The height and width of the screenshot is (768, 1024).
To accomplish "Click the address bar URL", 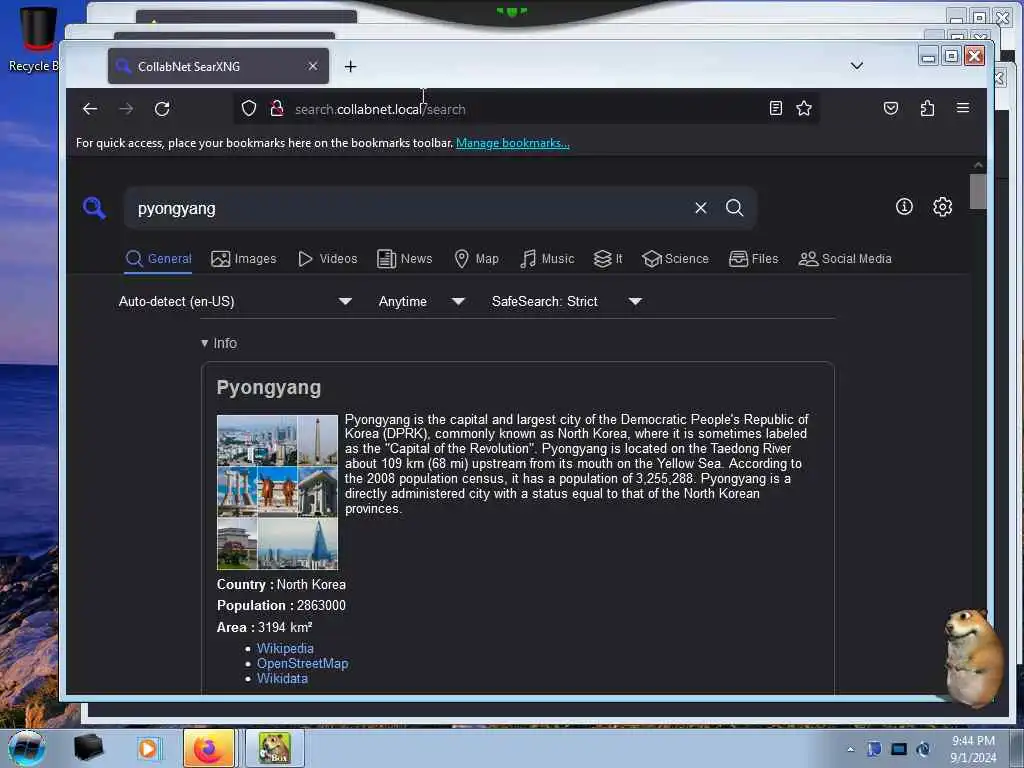I will 380,109.
